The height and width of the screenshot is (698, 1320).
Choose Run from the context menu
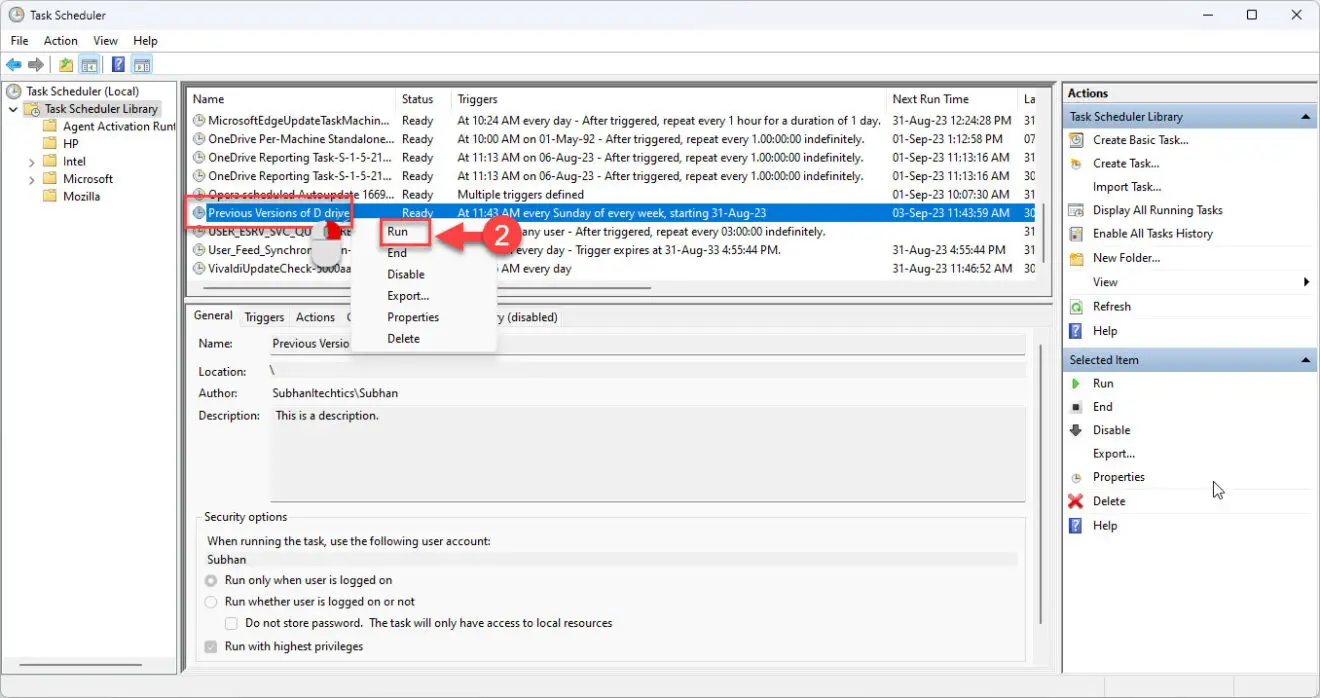point(399,231)
